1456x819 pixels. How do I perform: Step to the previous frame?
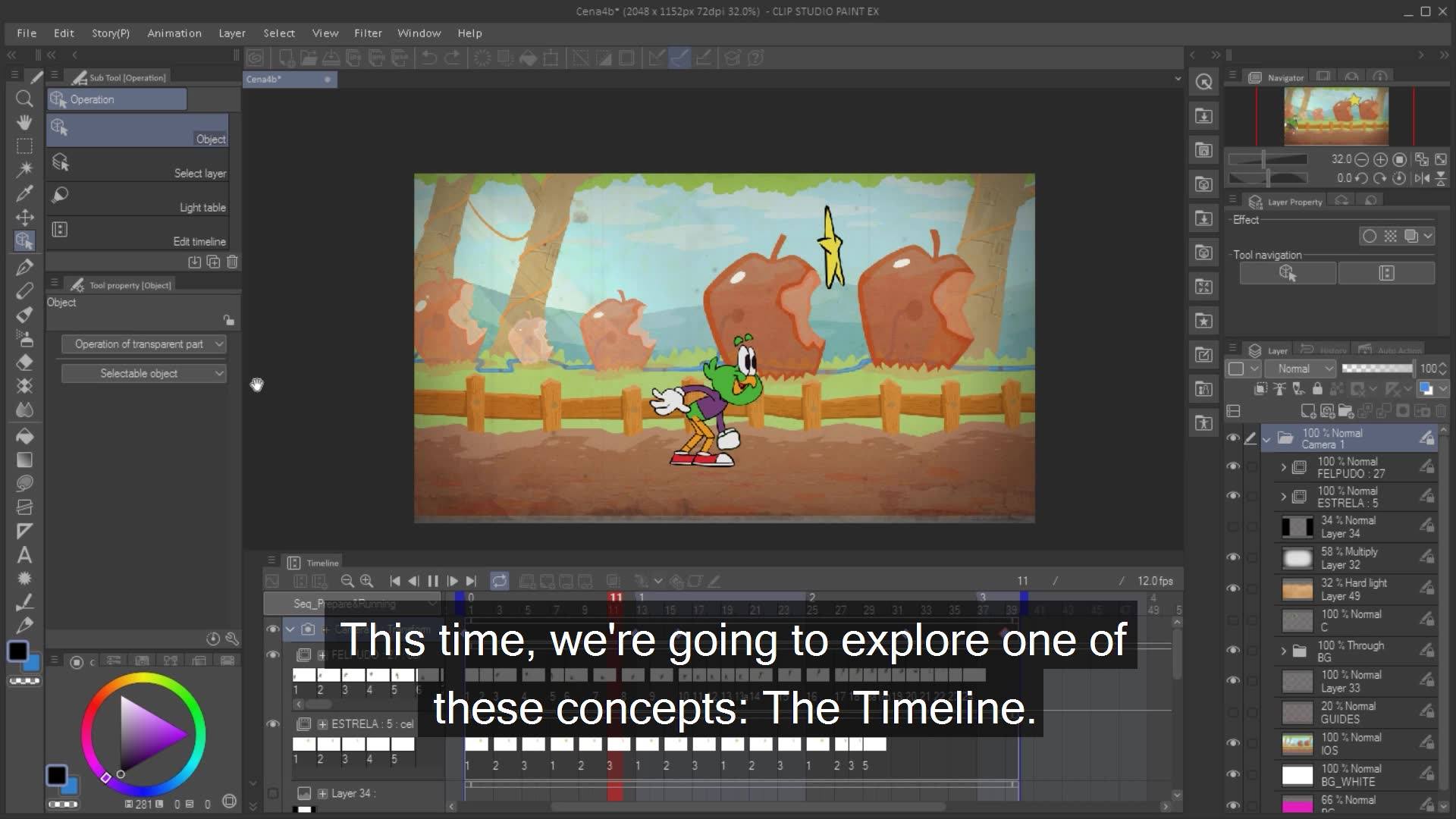pyautogui.click(x=413, y=581)
